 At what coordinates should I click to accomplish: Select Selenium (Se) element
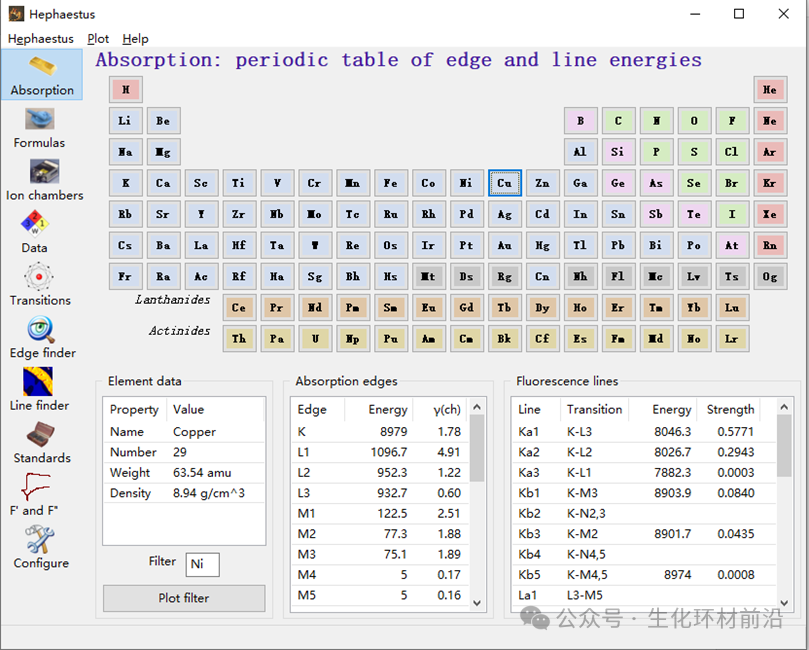(x=694, y=183)
